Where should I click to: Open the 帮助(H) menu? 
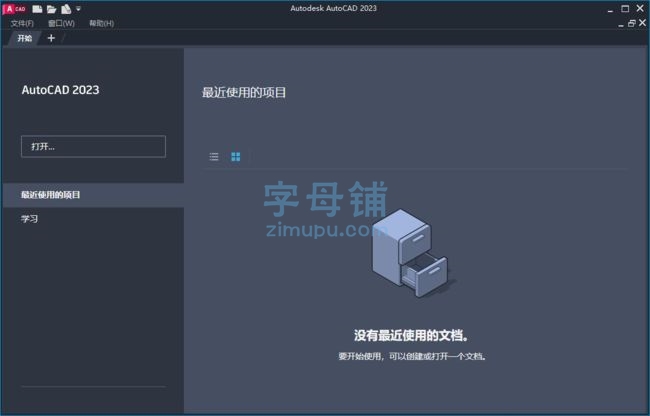tap(102, 23)
